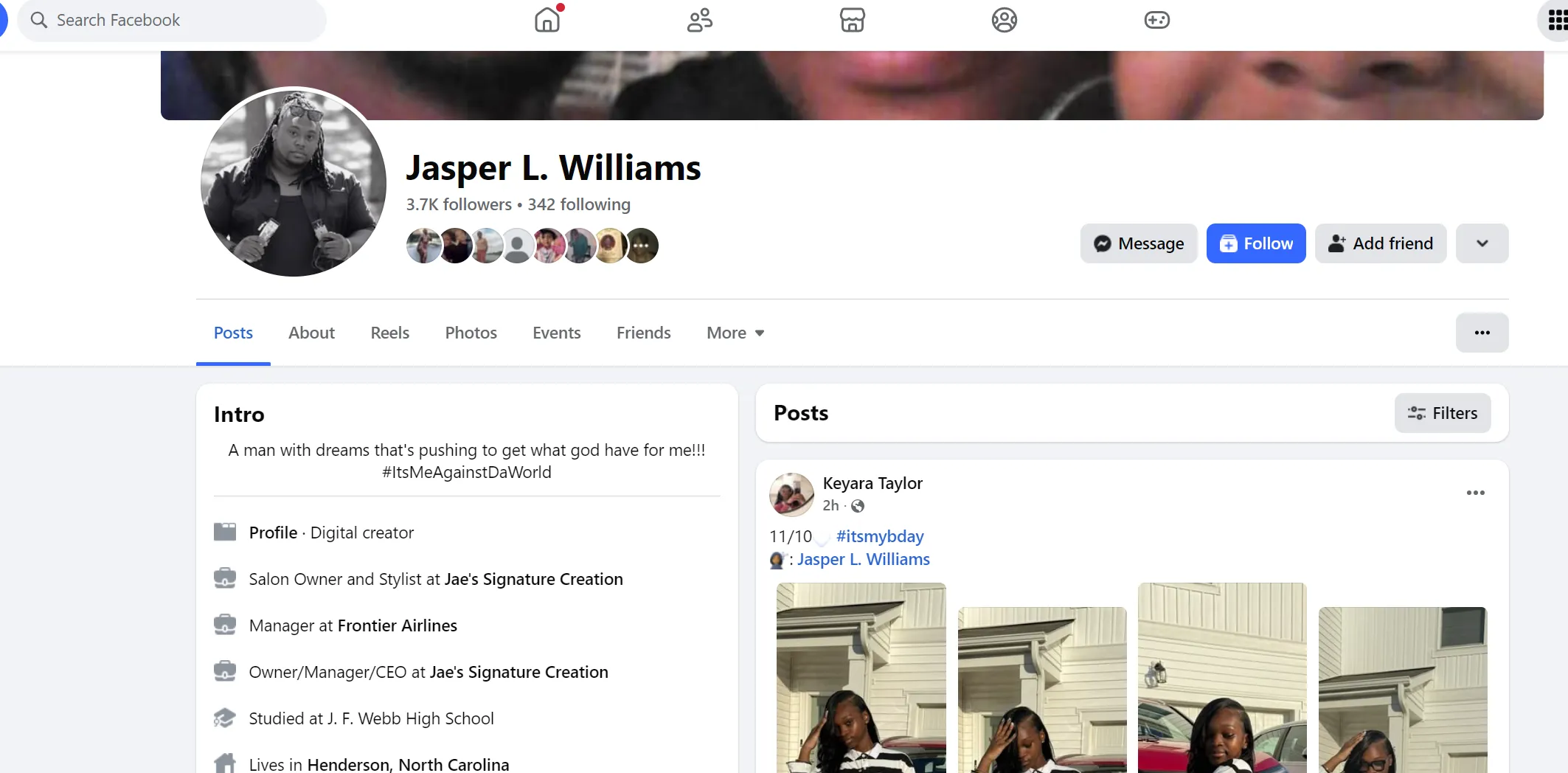The width and height of the screenshot is (1568, 773).
Task: Switch to the Reels tab
Action: click(x=389, y=333)
